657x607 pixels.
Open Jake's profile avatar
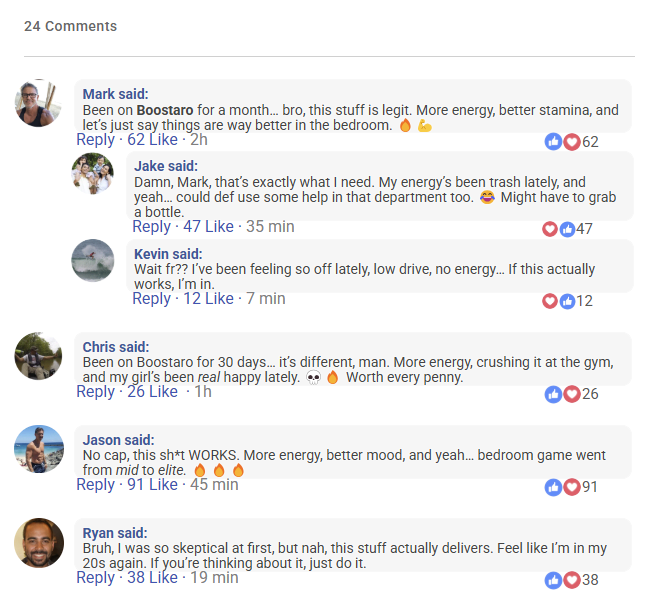(x=92, y=174)
